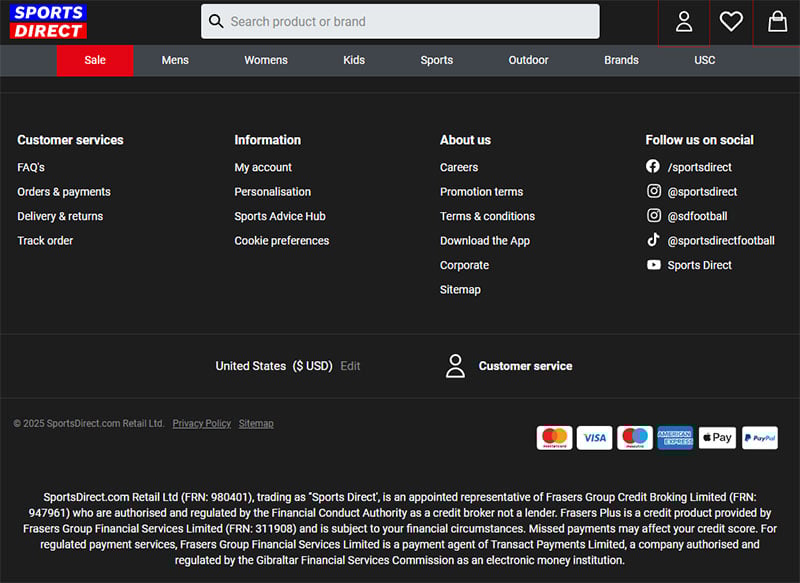Open the account profile icon
This screenshot has width=800, height=583.
click(x=684, y=22)
